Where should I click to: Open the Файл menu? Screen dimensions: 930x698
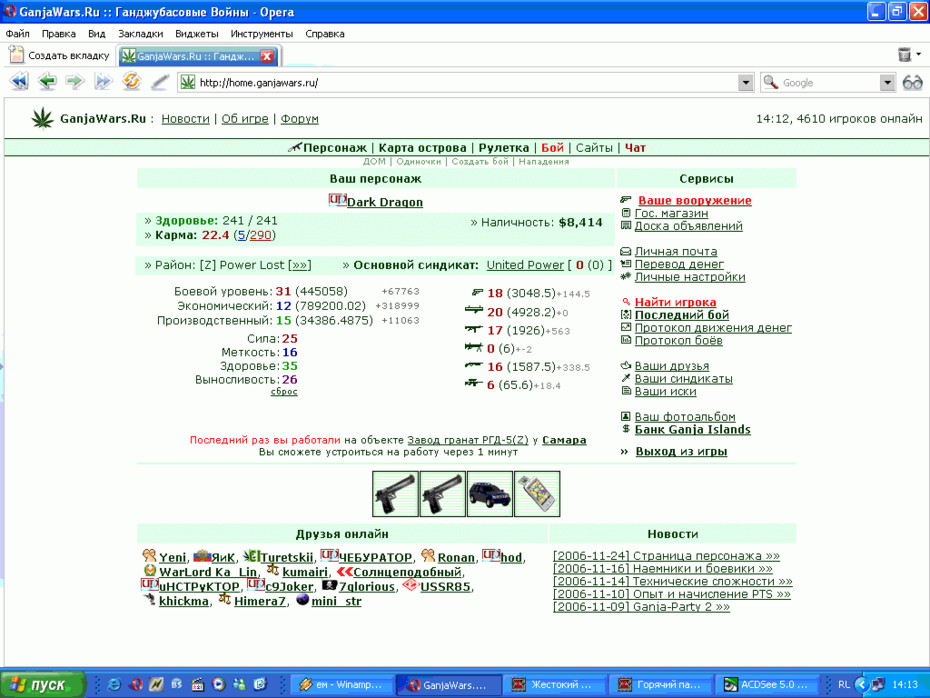tap(18, 34)
